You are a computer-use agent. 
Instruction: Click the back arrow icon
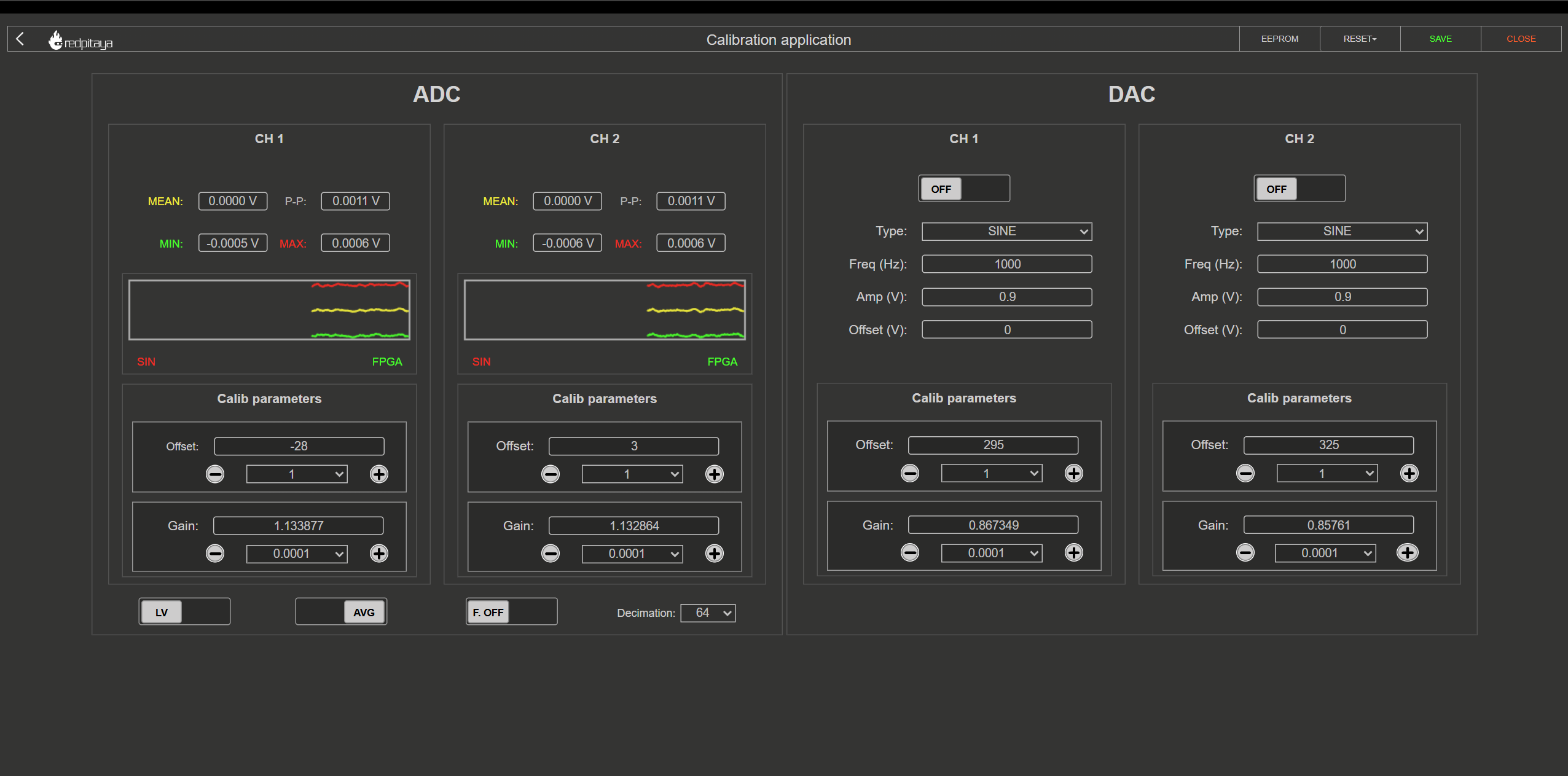20,39
